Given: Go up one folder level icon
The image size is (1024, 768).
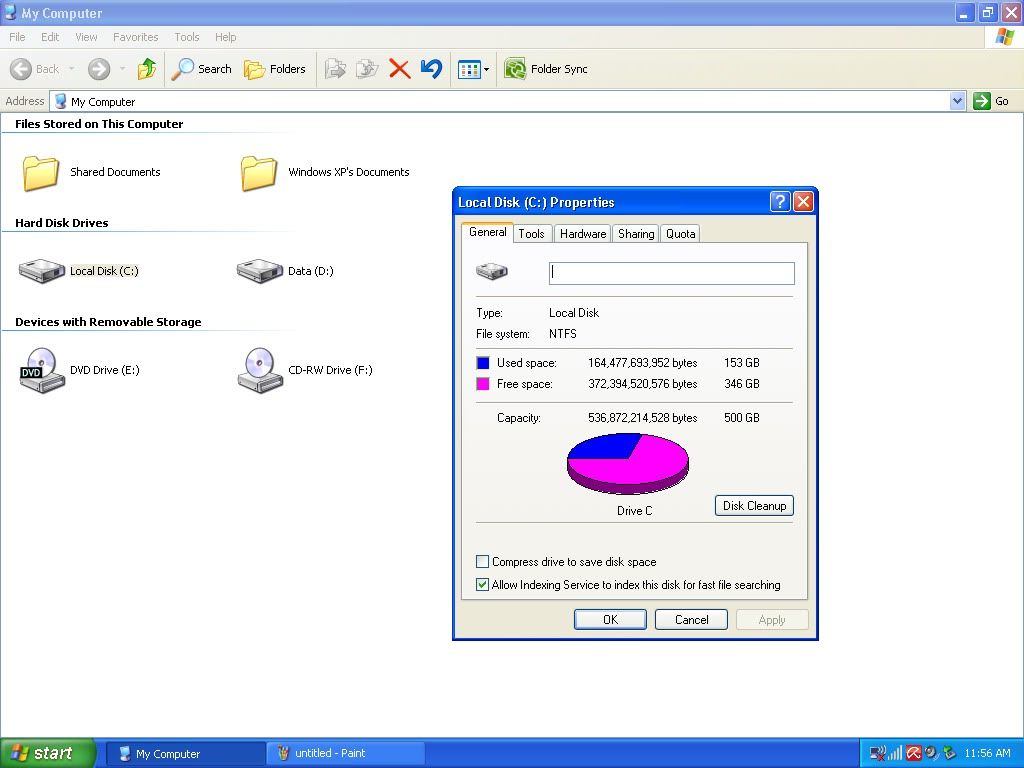Looking at the screenshot, I should pyautogui.click(x=147, y=69).
